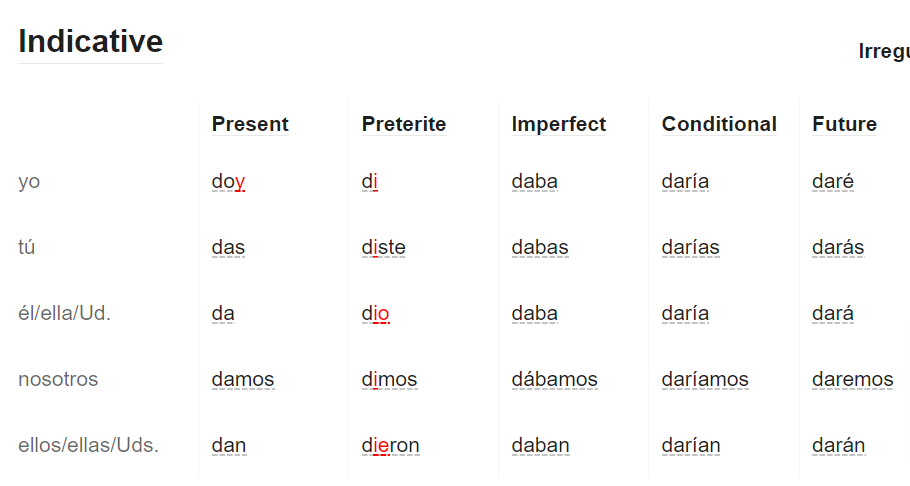910x486 pixels.
Task: Select the present form "damos"
Action: (x=243, y=380)
